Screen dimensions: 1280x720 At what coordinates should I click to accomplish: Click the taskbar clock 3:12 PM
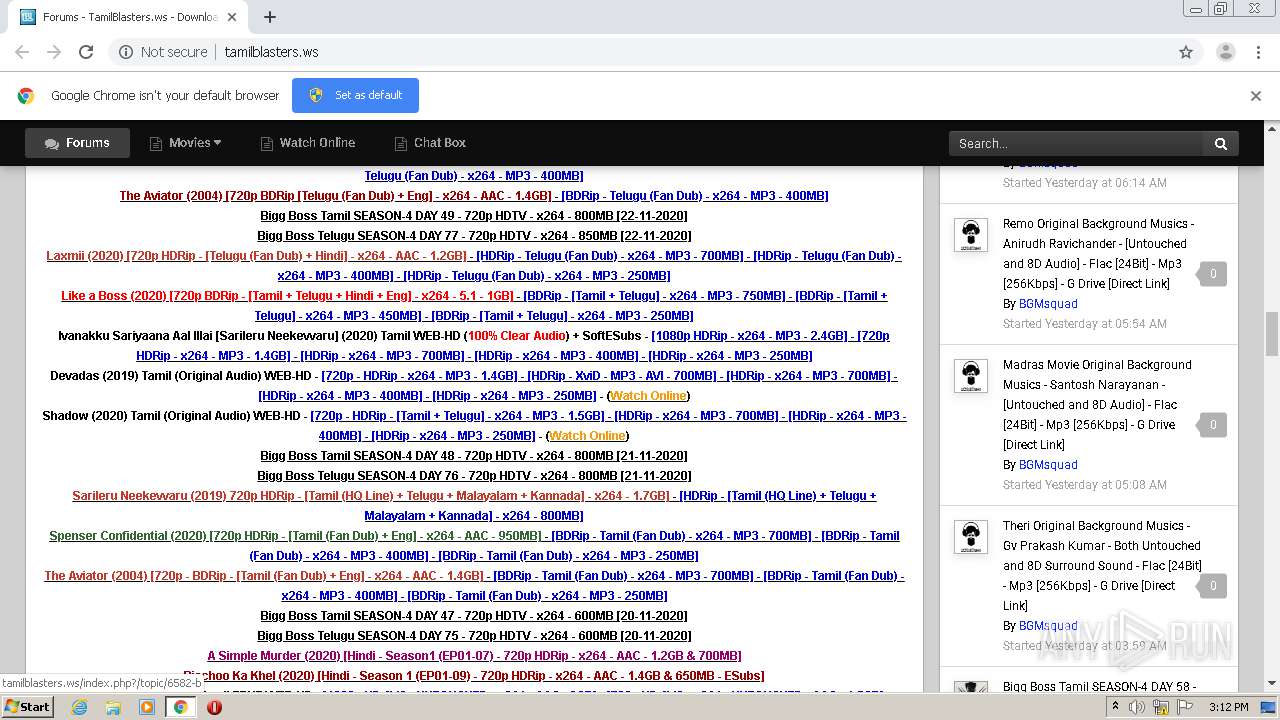point(1228,707)
